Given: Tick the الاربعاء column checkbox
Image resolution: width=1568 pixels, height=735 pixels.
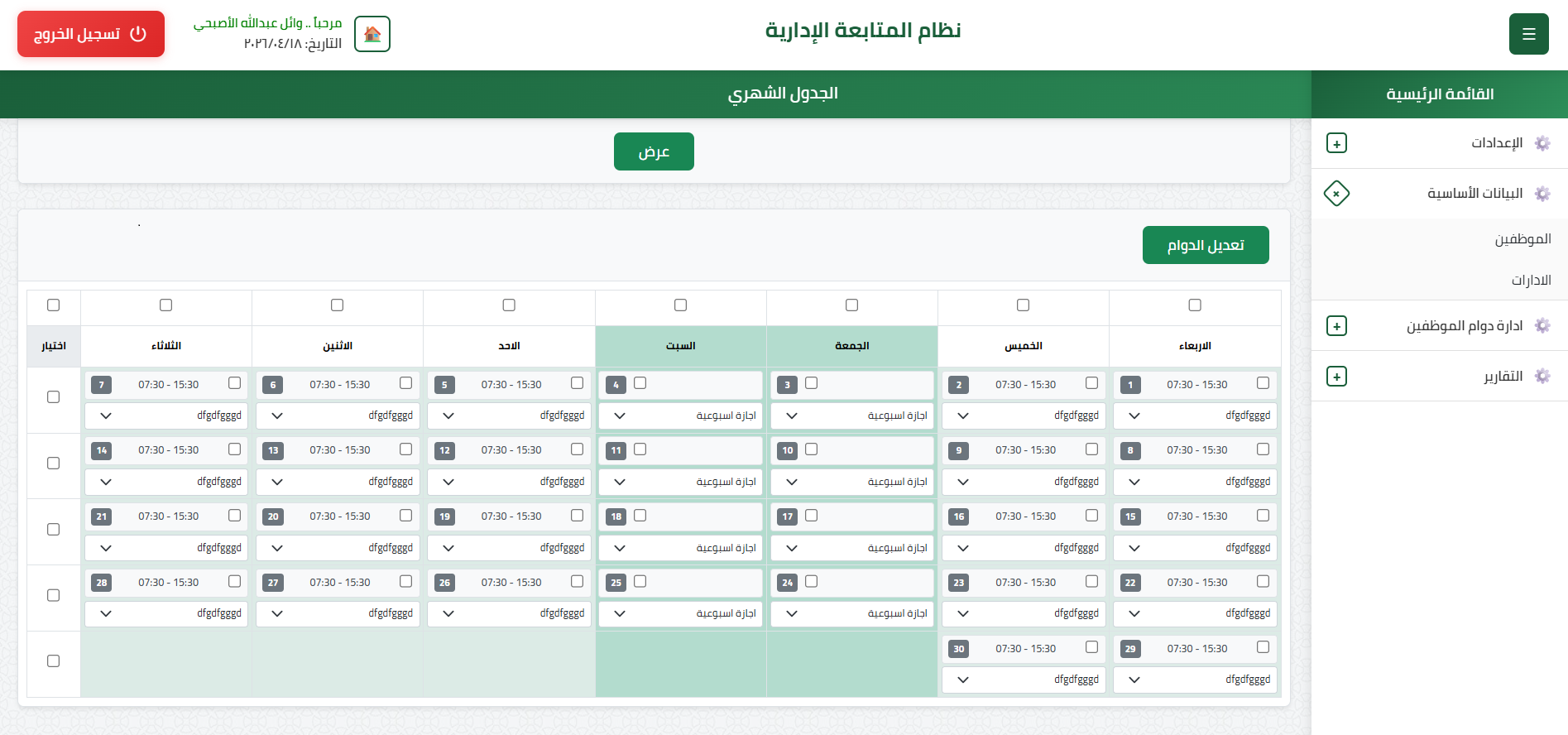Looking at the screenshot, I should click(1195, 305).
